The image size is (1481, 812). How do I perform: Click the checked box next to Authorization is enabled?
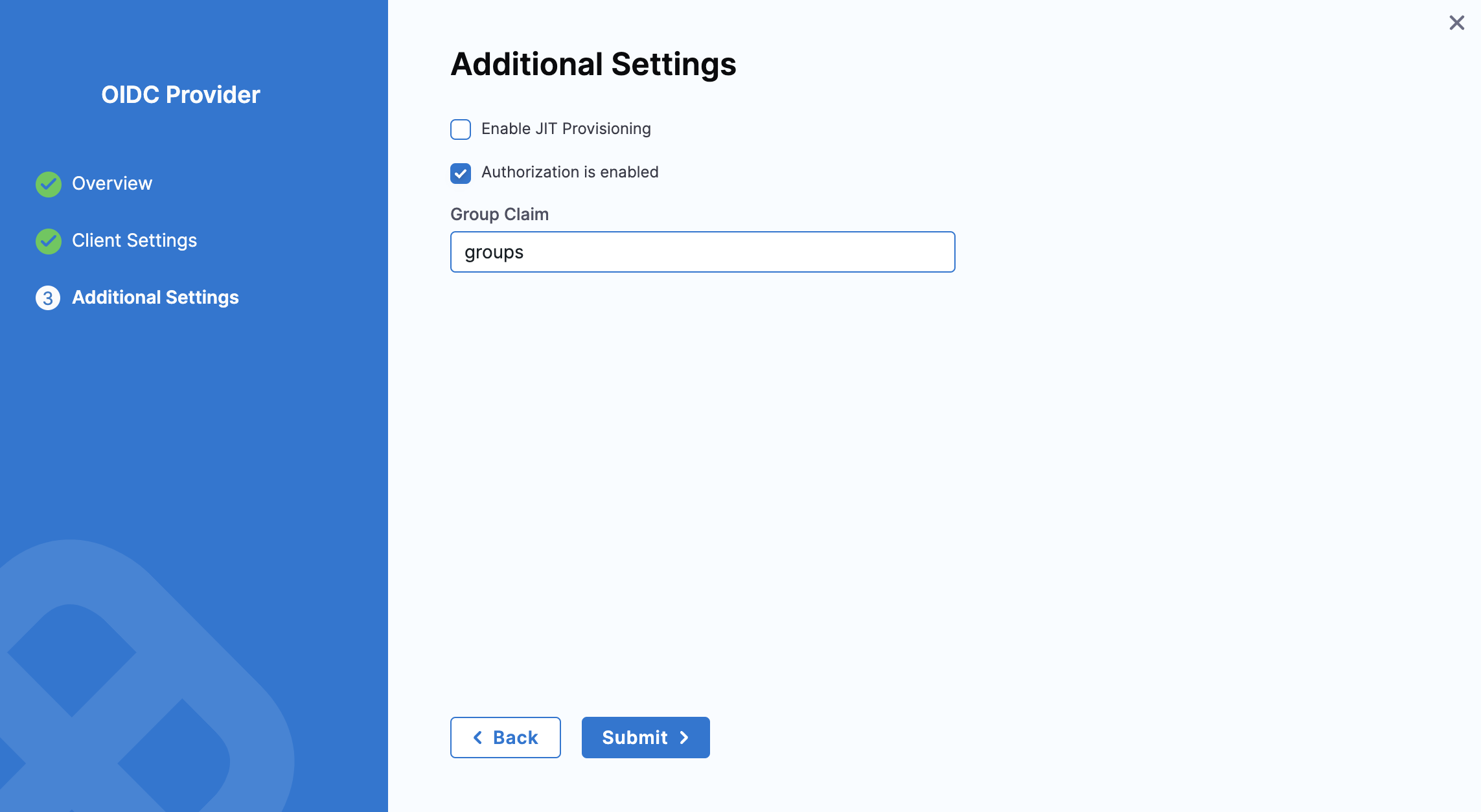tap(460, 173)
